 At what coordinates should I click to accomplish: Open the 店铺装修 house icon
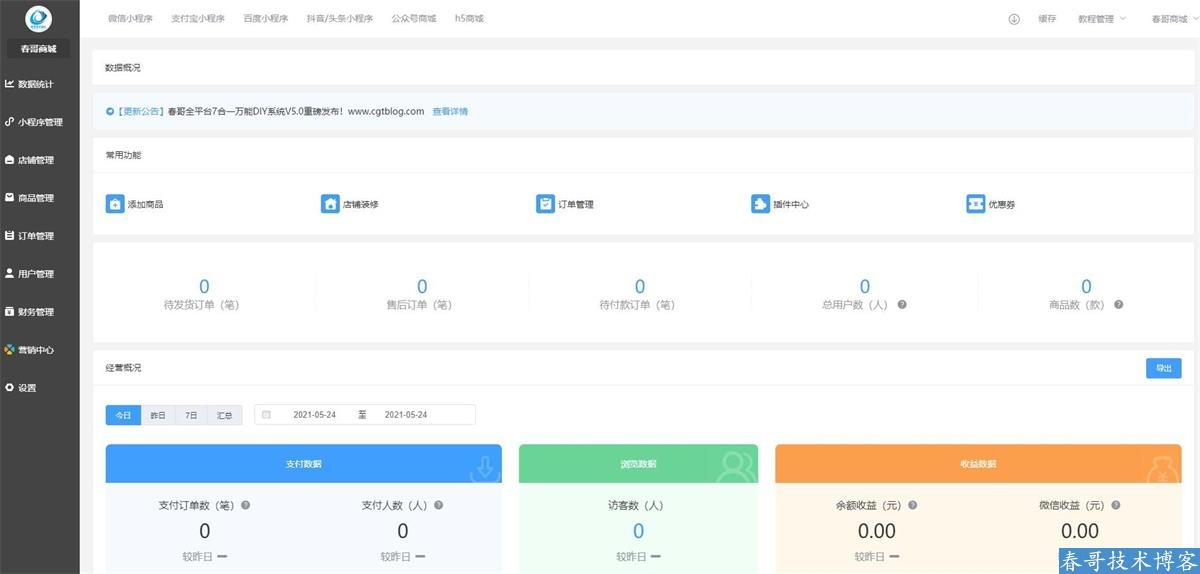pyautogui.click(x=330, y=204)
